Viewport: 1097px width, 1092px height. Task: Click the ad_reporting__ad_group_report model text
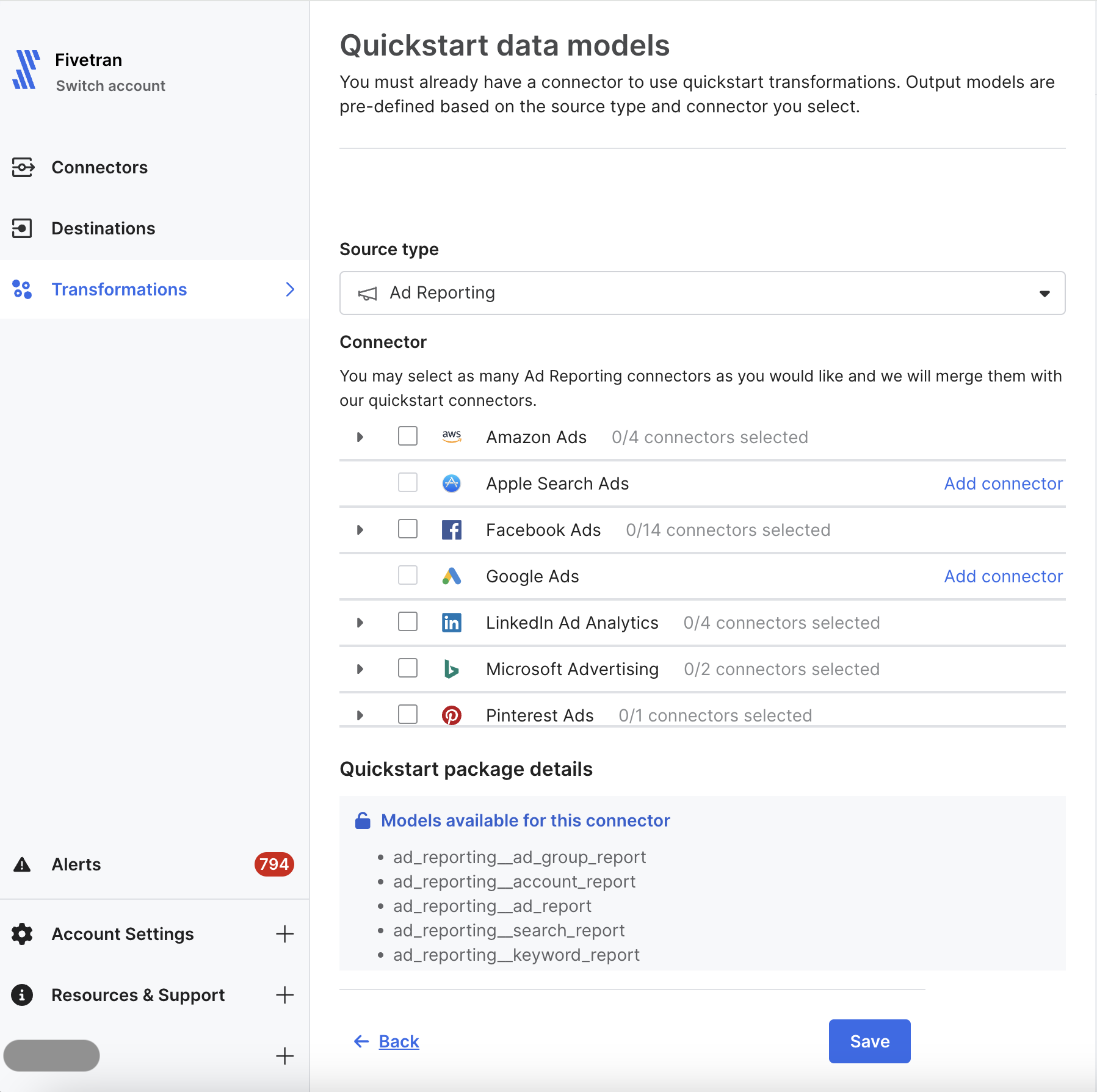(x=520, y=858)
